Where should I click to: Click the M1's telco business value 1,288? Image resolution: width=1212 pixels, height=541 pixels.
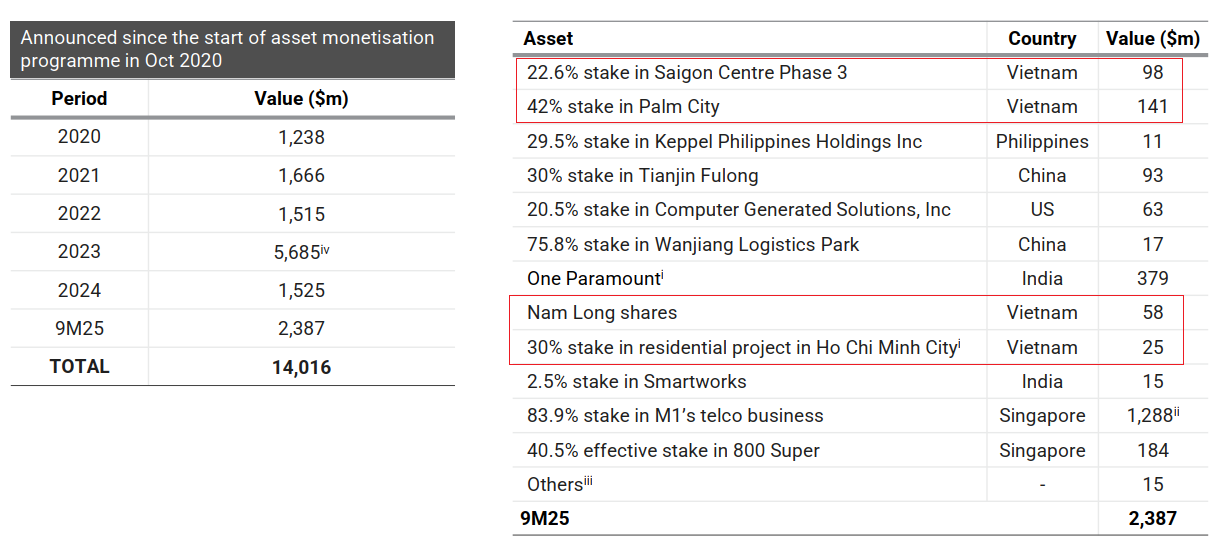pyautogui.click(x=1148, y=416)
